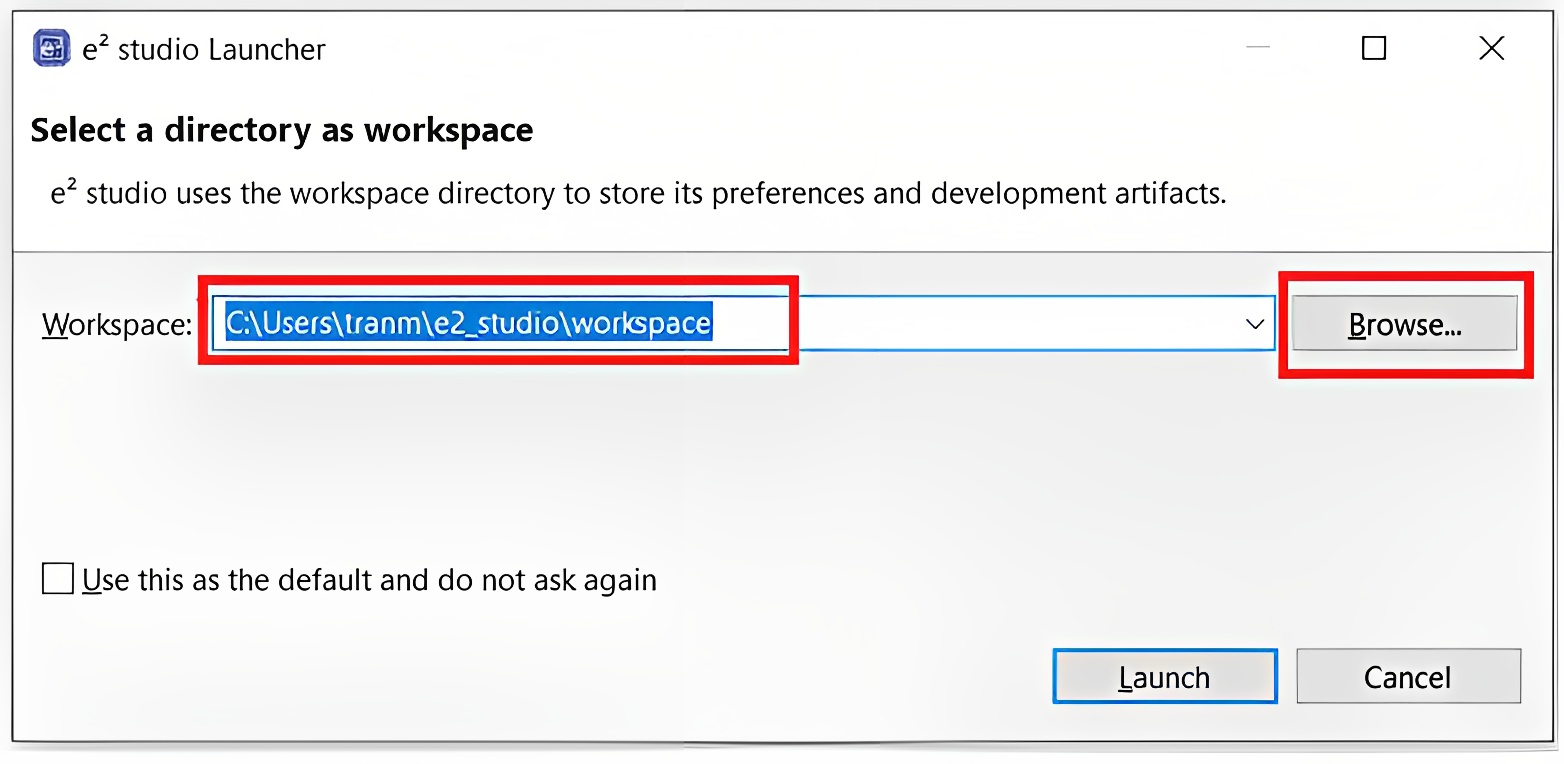Screen dimensions: 1564x764
Task: Launch e² studio with the selected workspace
Action: [x=1165, y=677]
